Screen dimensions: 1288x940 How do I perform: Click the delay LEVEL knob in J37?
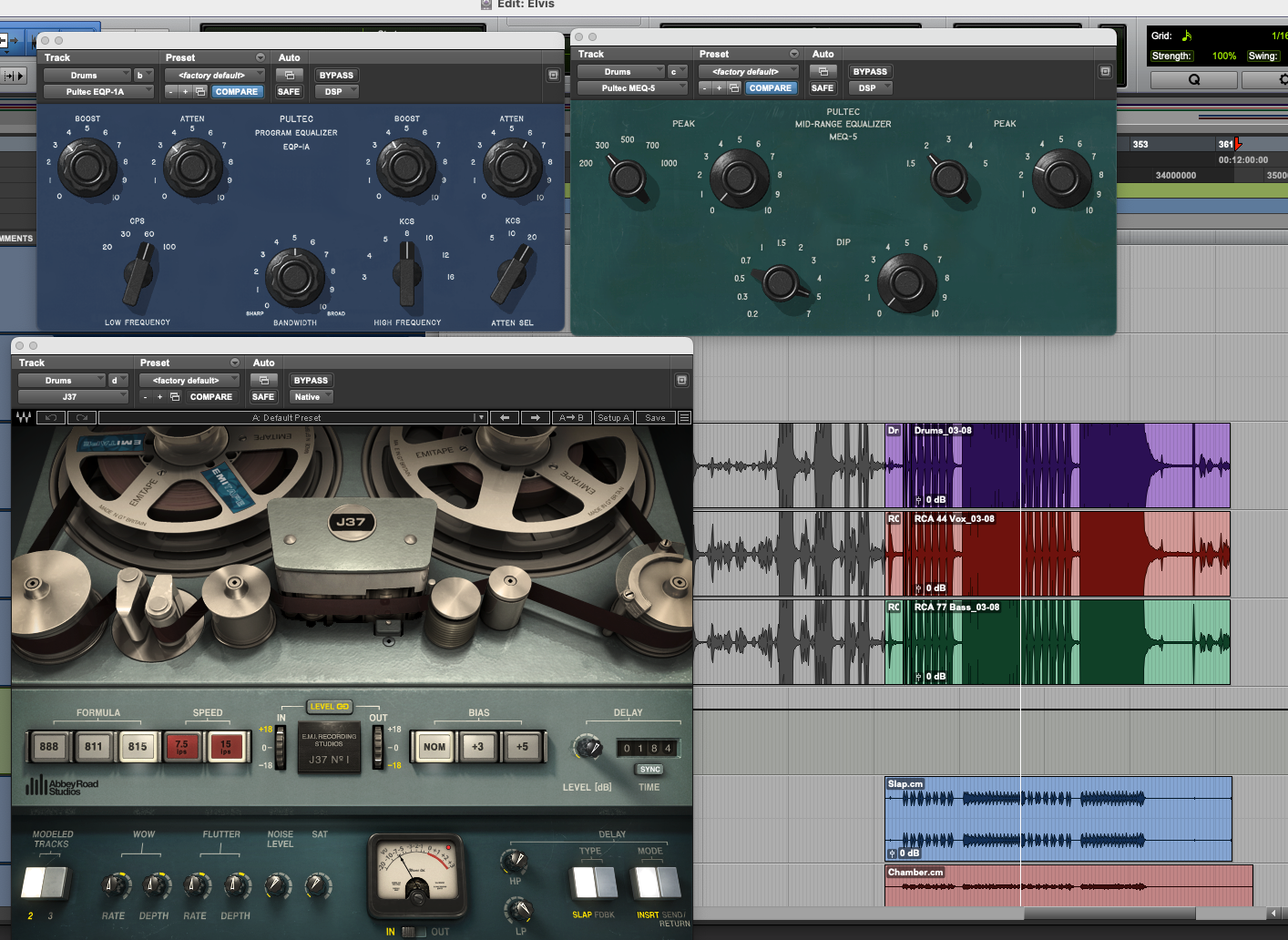coord(588,749)
